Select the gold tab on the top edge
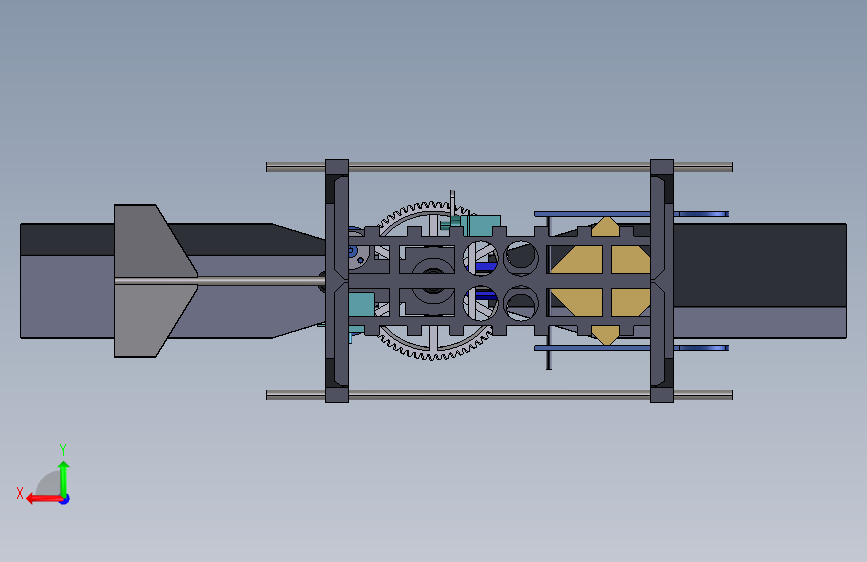The height and width of the screenshot is (562, 867). pos(605,227)
